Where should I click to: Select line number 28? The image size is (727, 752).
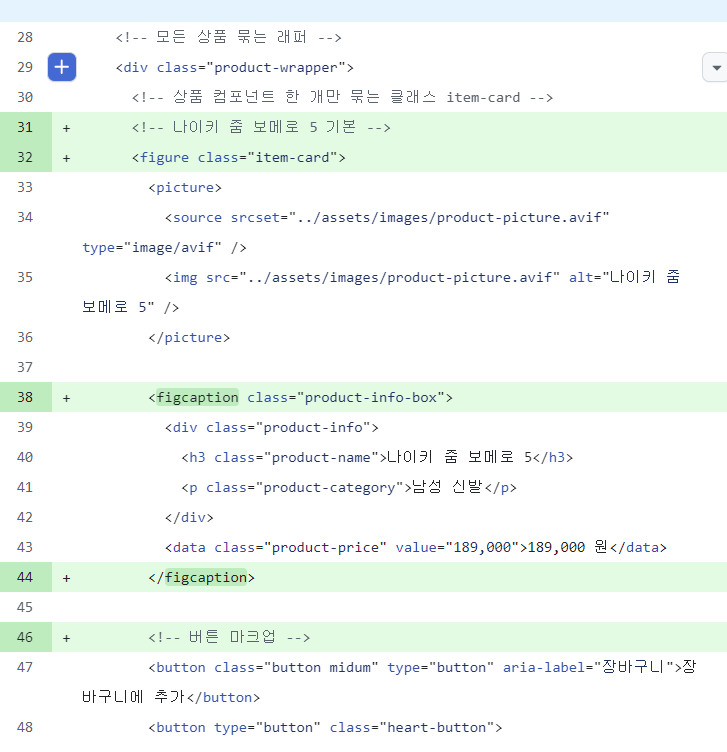(25, 37)
